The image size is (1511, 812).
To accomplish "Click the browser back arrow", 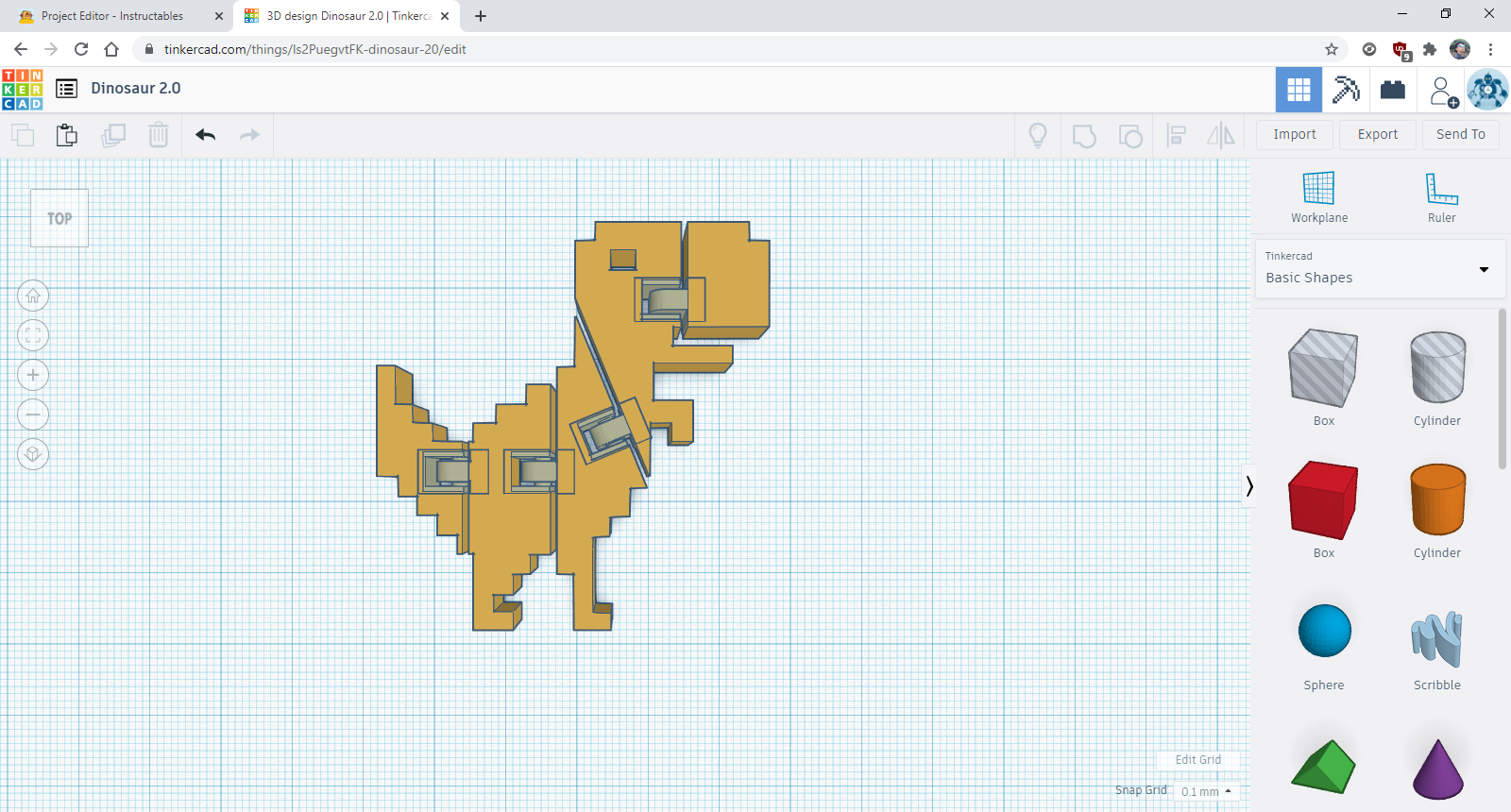I will click(21, 49).
